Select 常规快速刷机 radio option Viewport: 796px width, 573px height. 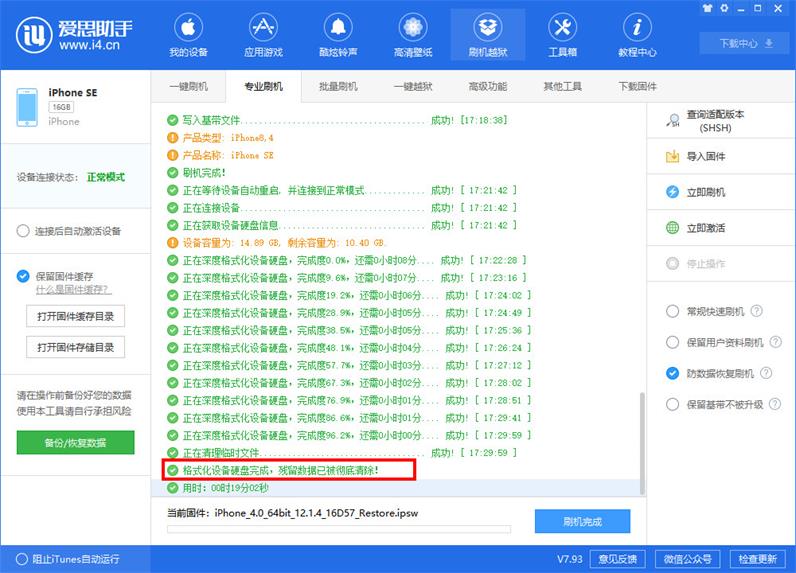[672, 311]
